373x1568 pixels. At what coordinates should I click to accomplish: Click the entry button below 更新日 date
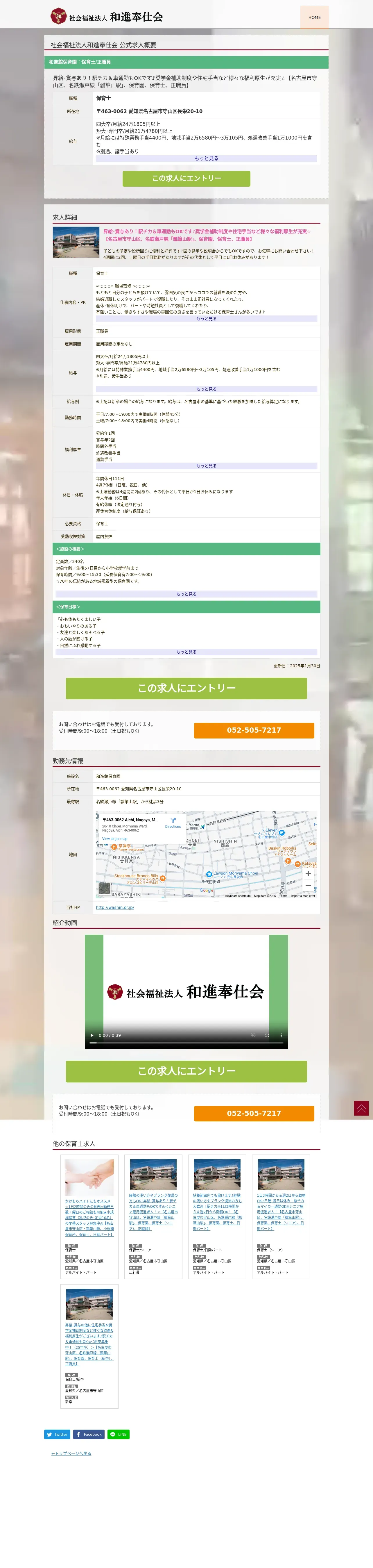tap(186, 688)
